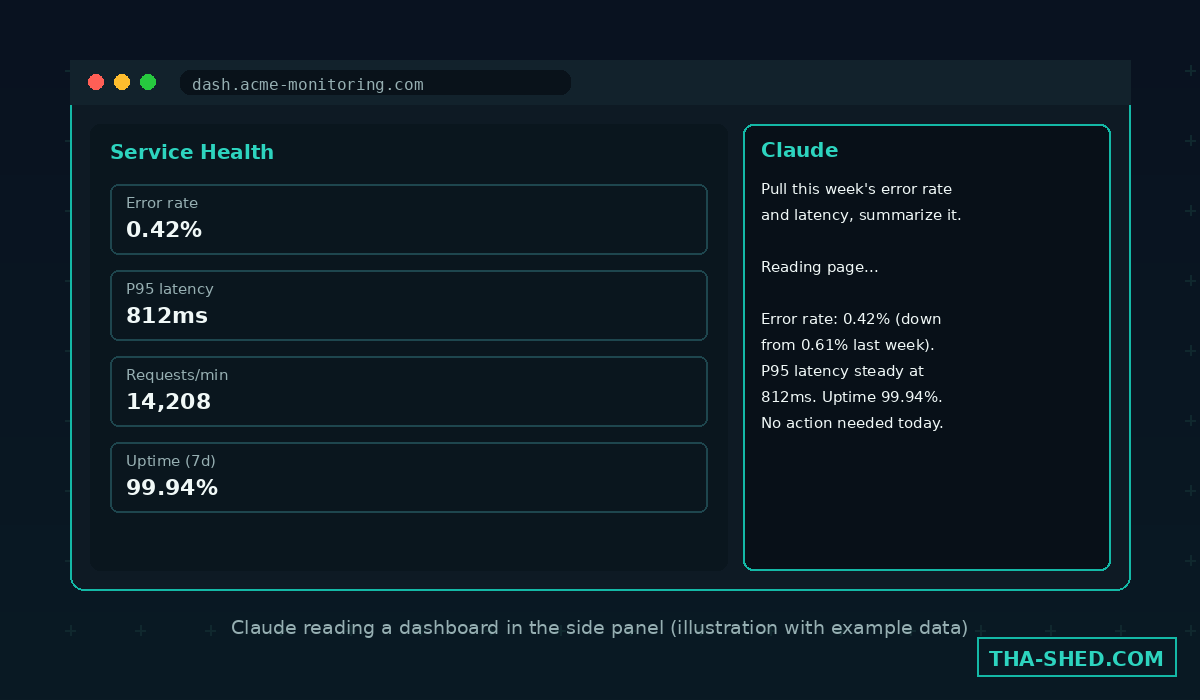Click the "and latency, summarize it." line

coord(861,215)
